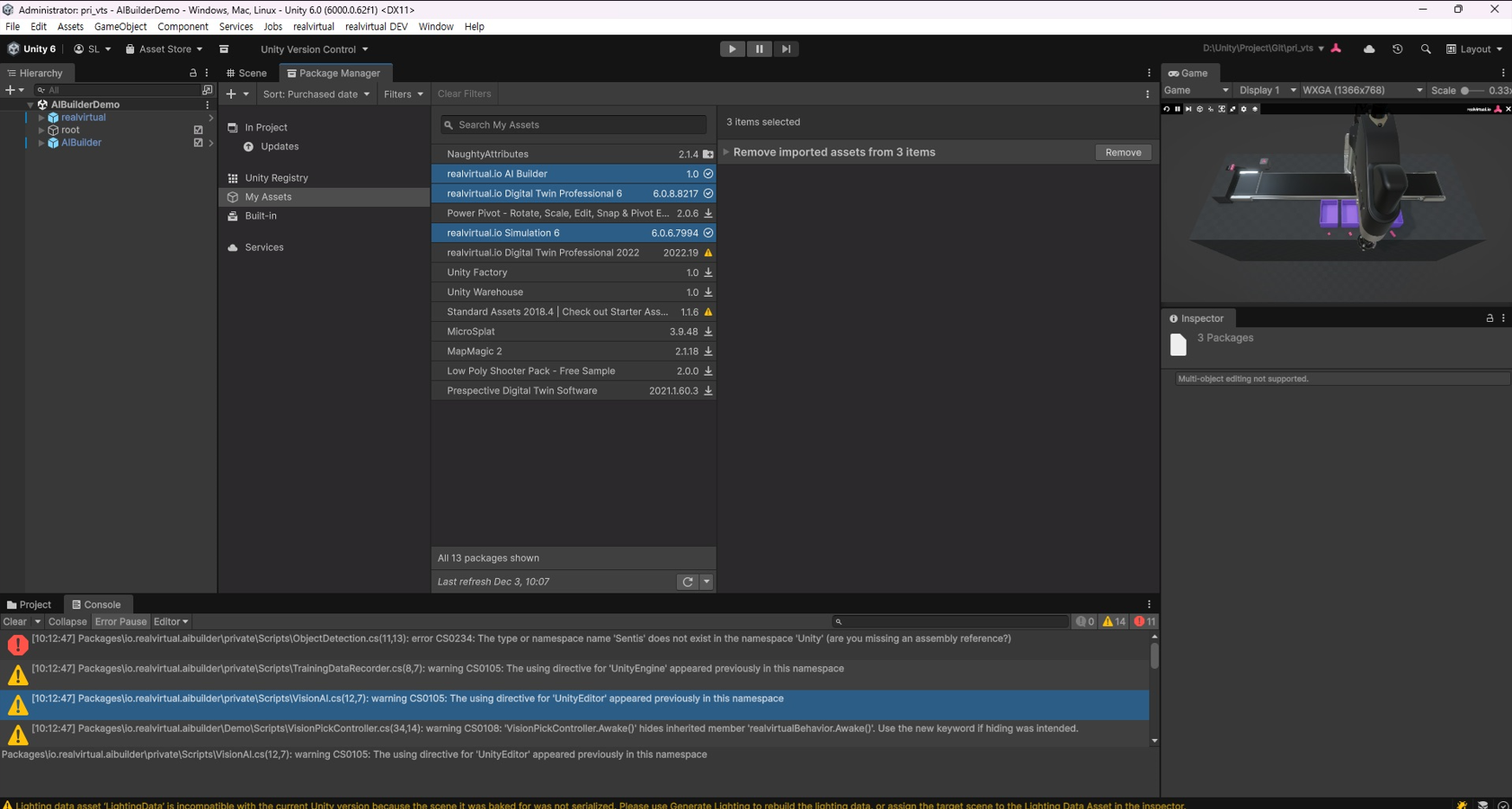Select Unity Registry in the sidebar

coord(276,178)
